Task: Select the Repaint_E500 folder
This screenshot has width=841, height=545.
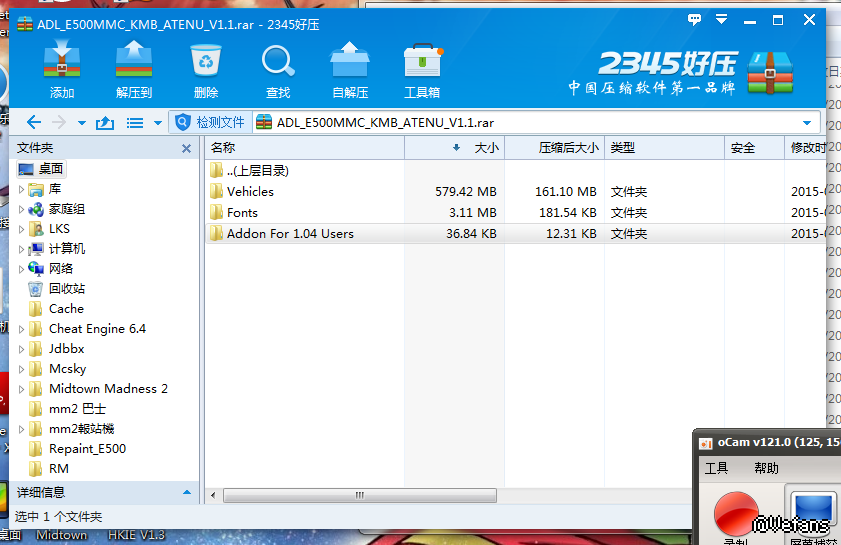Action: click(x=87, y=449)
